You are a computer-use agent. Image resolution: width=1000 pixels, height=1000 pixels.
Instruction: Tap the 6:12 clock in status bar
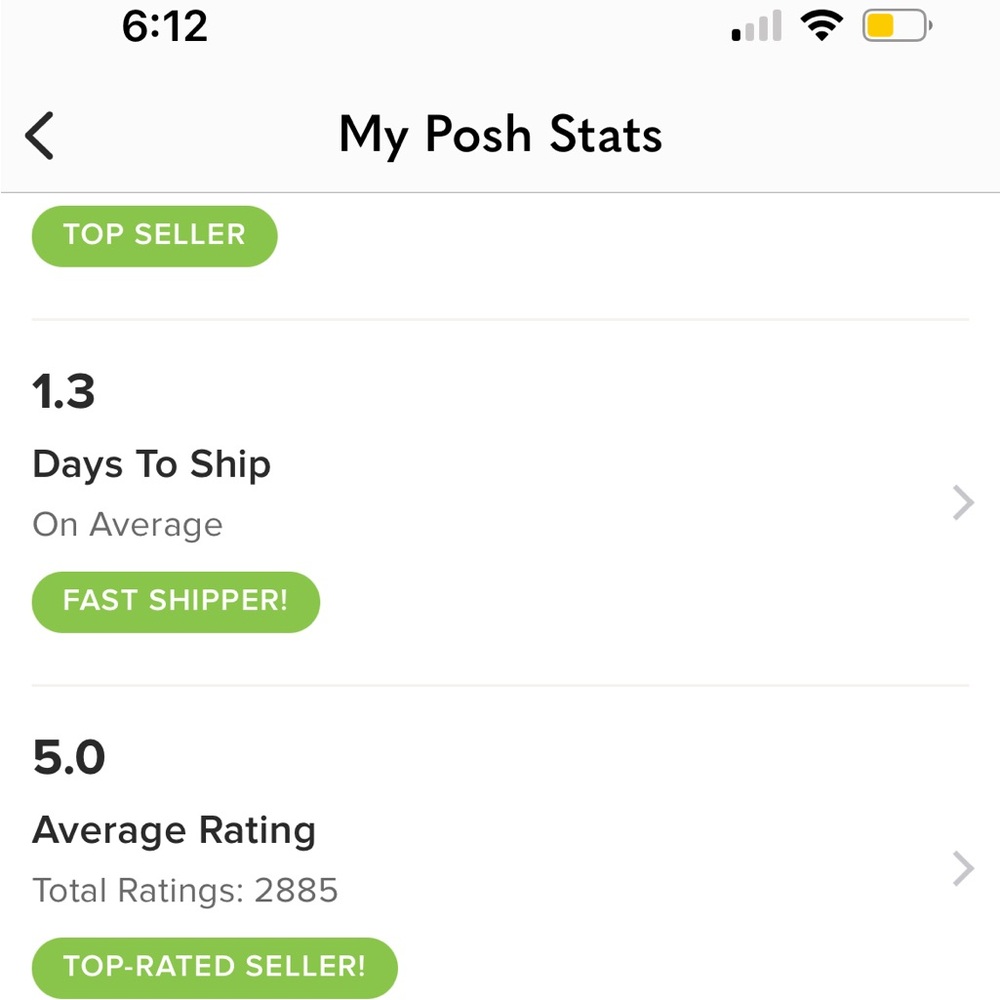(x=165, y=27)
